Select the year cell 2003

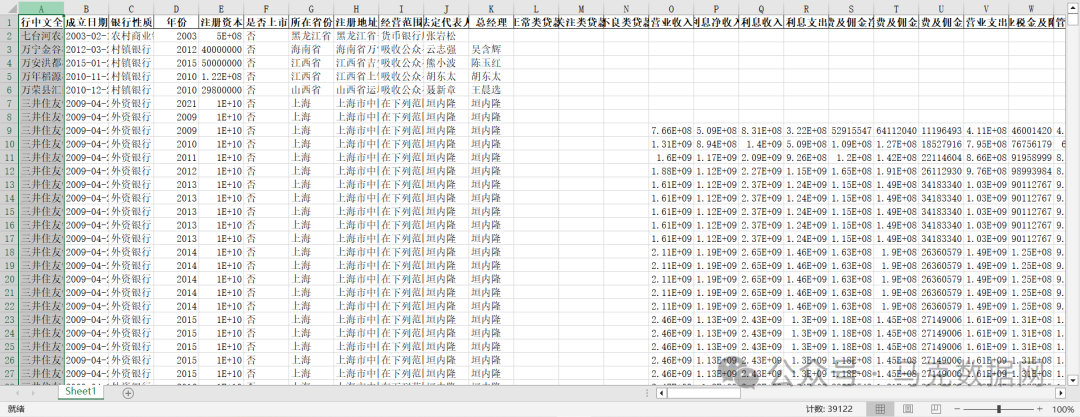(176, 35)
